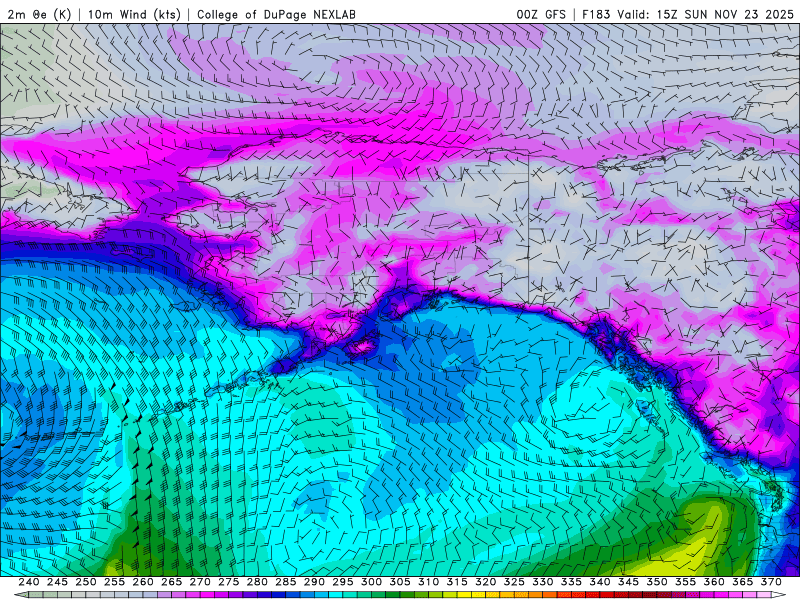This screenshot has height=600, width=800.
Task: Click the 300 value on the color scale
Action: (371, 582)
